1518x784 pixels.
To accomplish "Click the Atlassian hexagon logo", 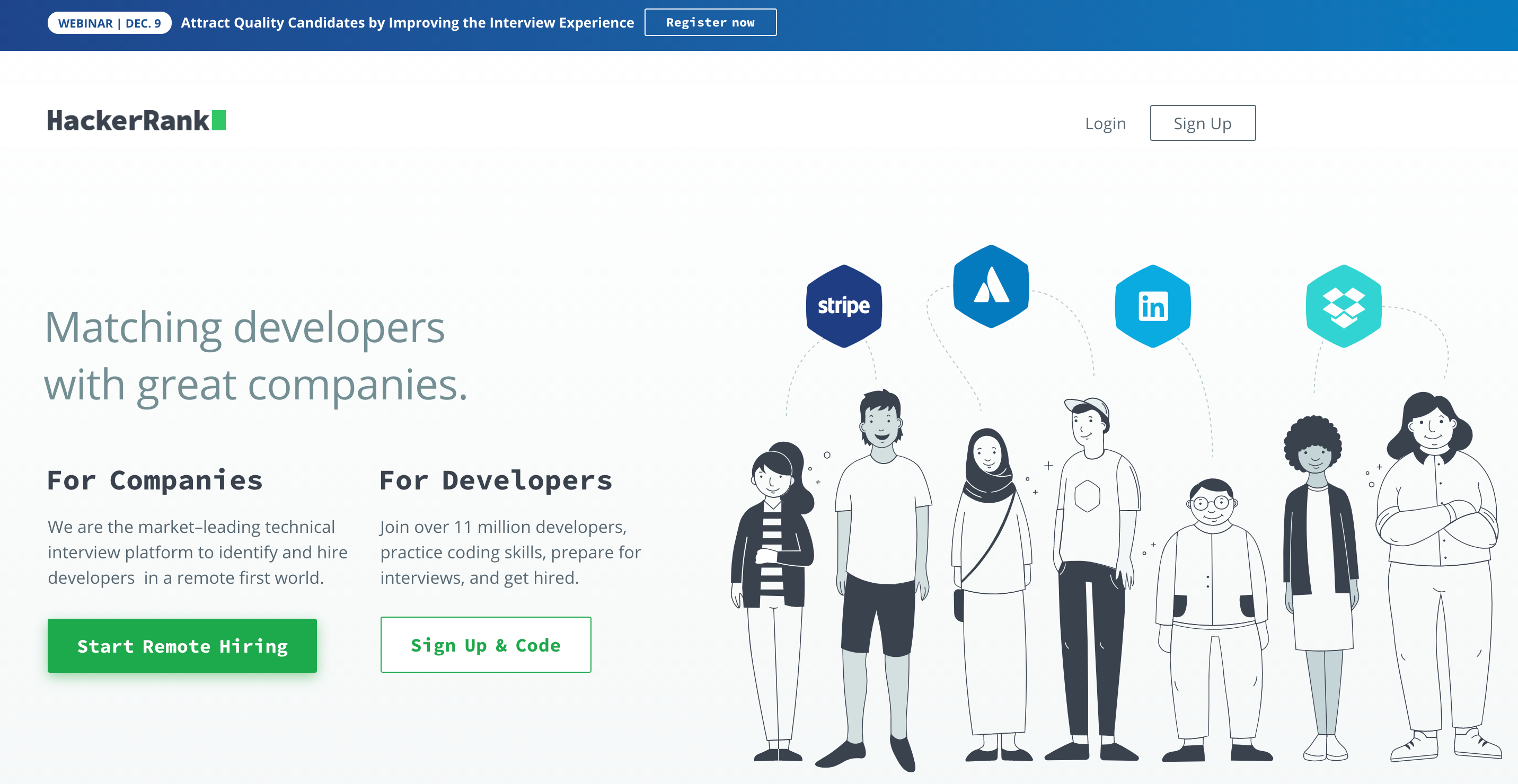I will pyautogui.click(x=991, y=286).
